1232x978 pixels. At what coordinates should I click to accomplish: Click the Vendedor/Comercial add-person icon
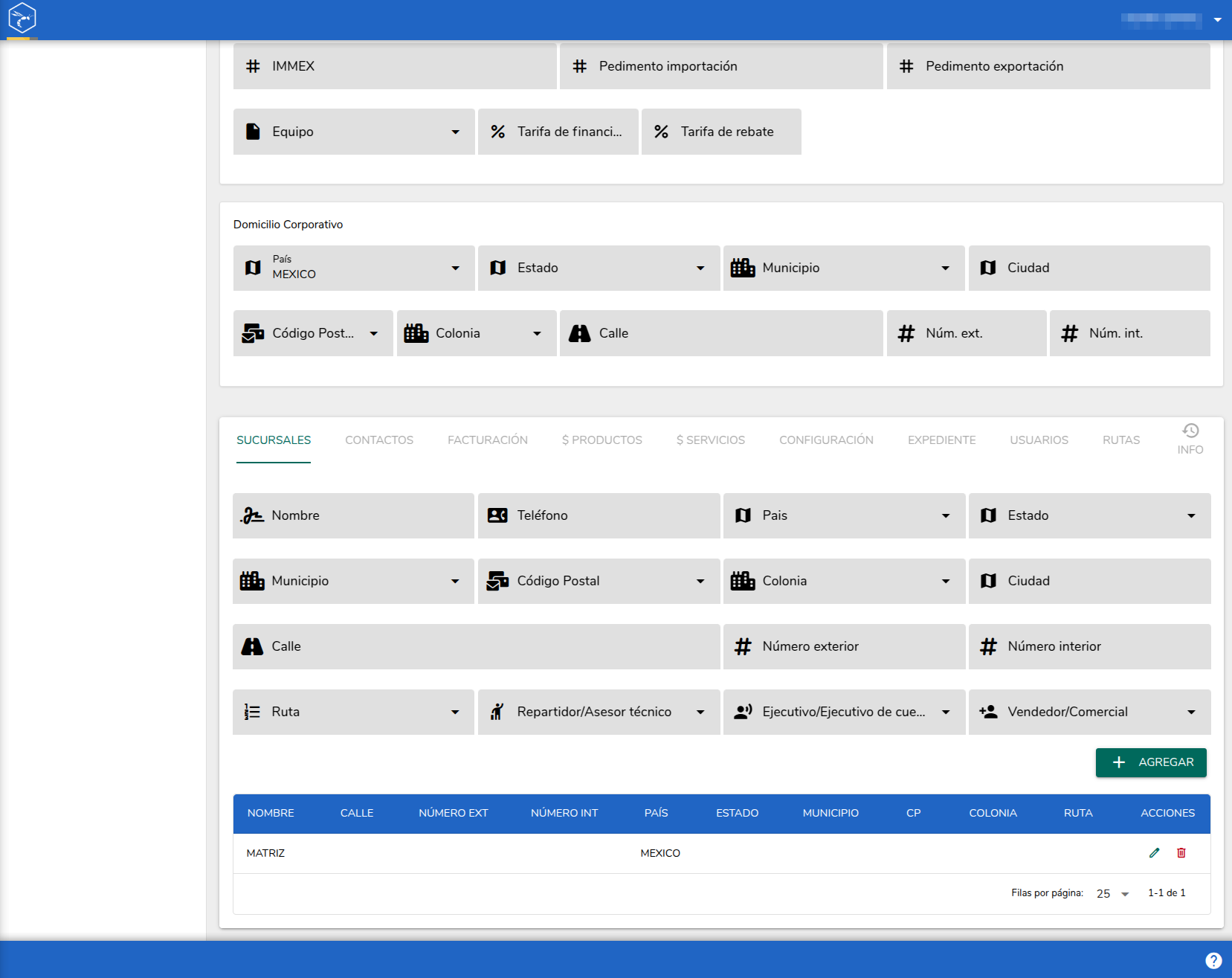pyautogui.click(x=988, y=712)
